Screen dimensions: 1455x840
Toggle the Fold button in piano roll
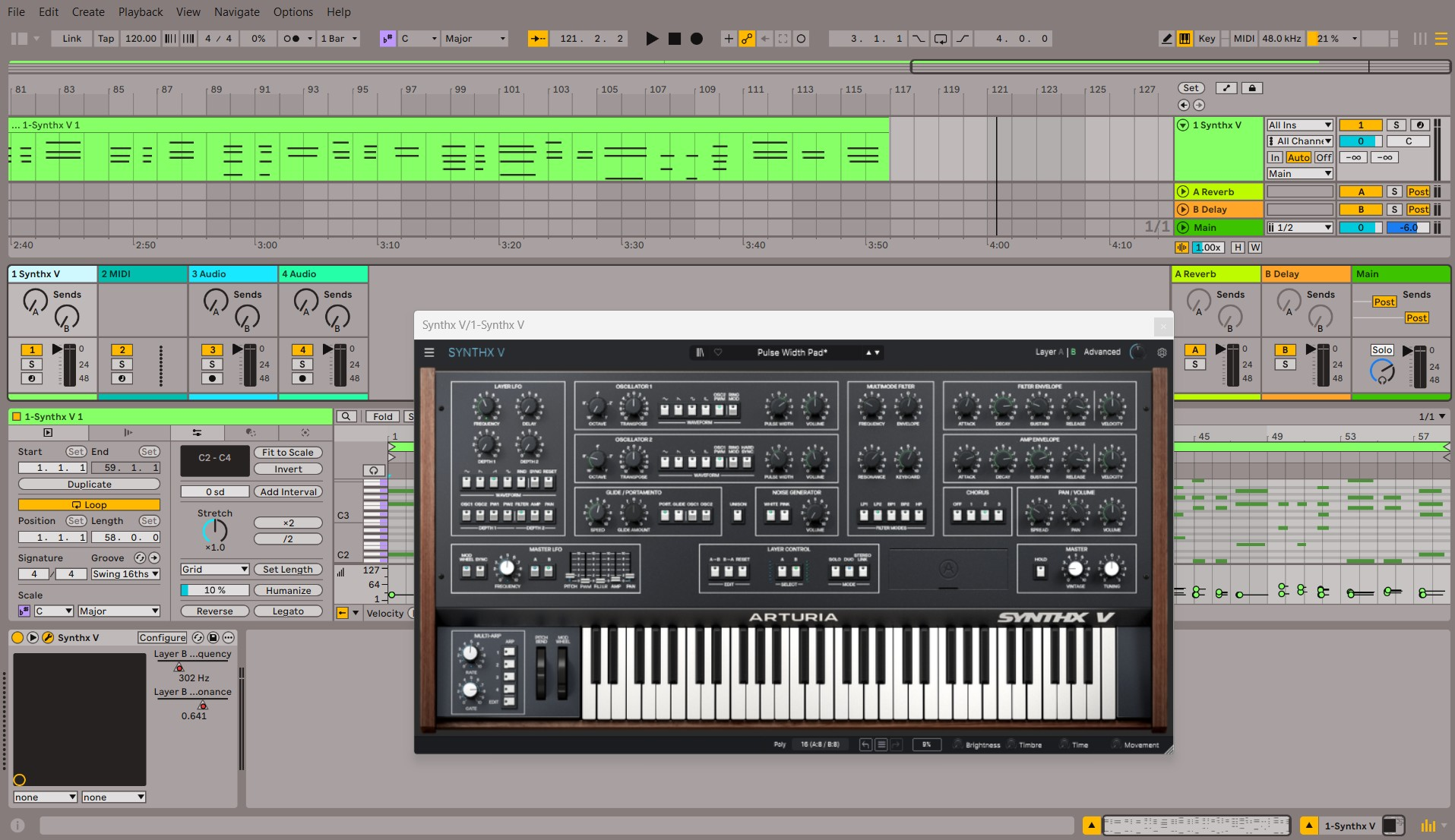(382, 417)
